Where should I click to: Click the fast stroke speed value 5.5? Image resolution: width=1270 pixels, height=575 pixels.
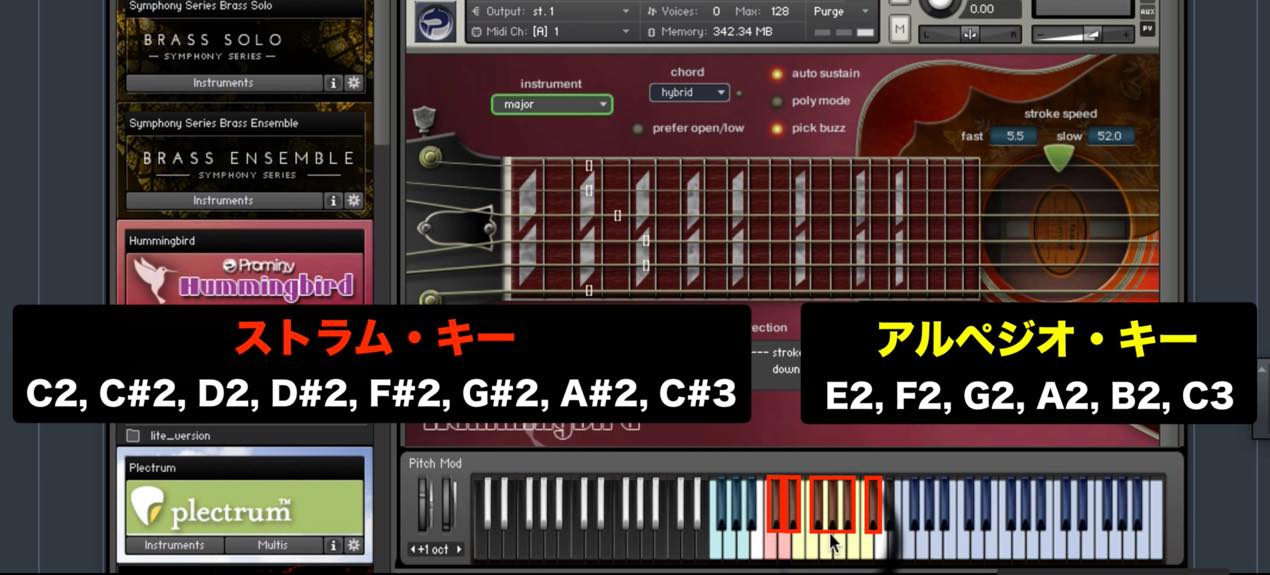click(1014, 136)
